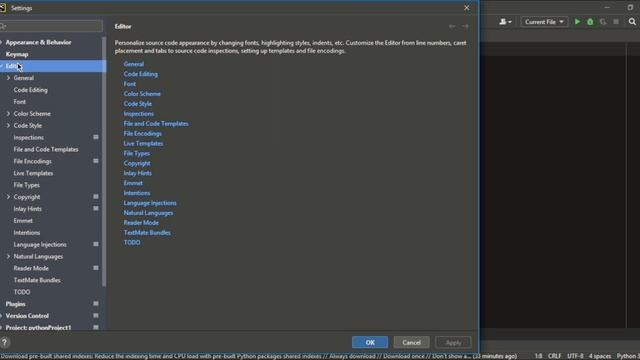Open the Inlay Hints link
This screenshot has width=640, height=360.
click(138, 173)
